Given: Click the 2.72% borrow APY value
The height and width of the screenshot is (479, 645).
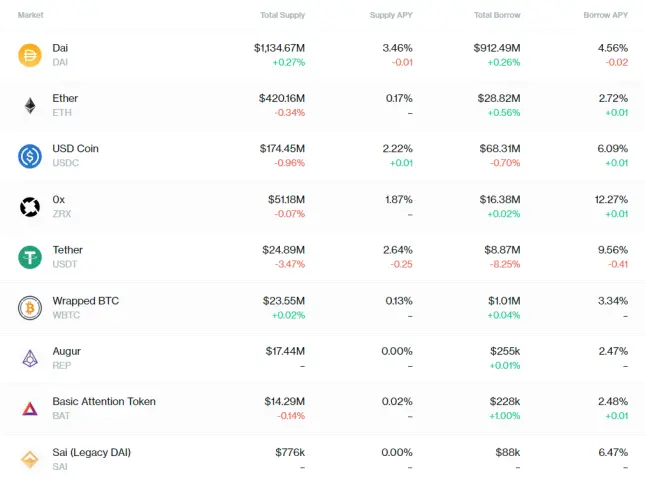Looking at the screenshot, I should (613, 98).
